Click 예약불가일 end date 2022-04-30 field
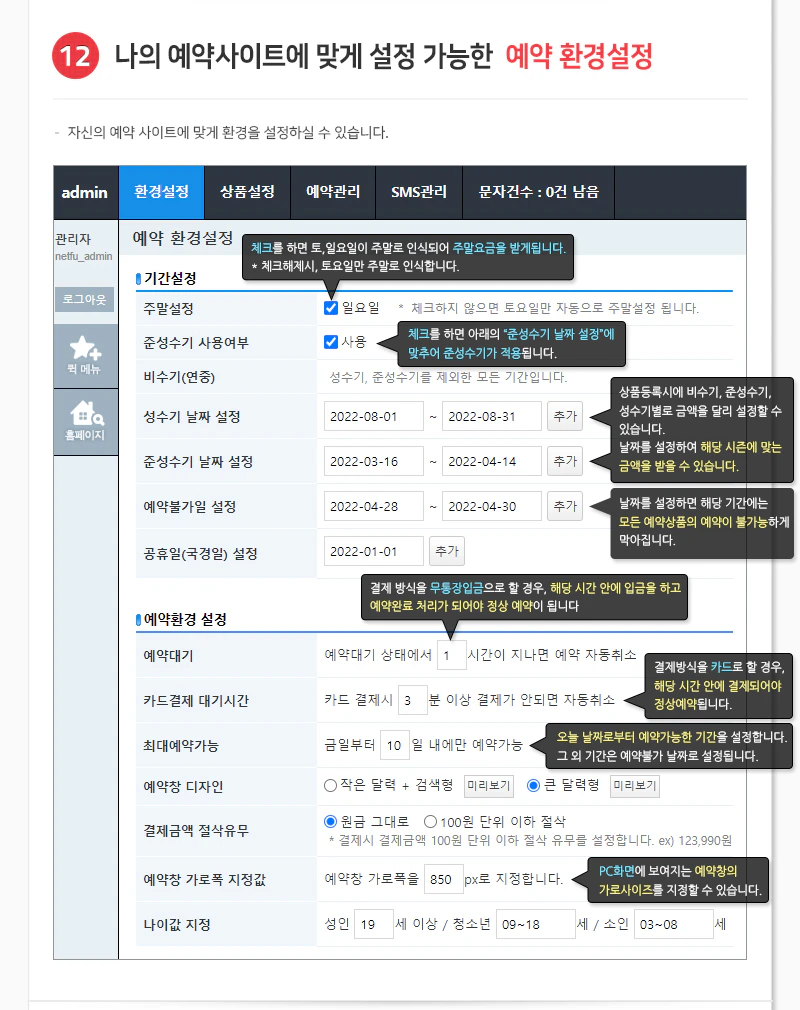 pyautogui.click(x=491, y=506)
